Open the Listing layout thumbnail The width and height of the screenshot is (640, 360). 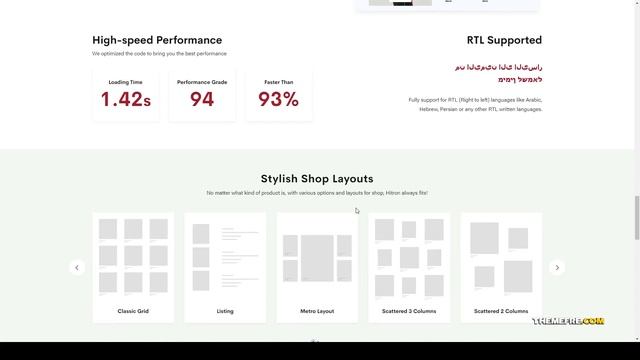tap(225, 267)
